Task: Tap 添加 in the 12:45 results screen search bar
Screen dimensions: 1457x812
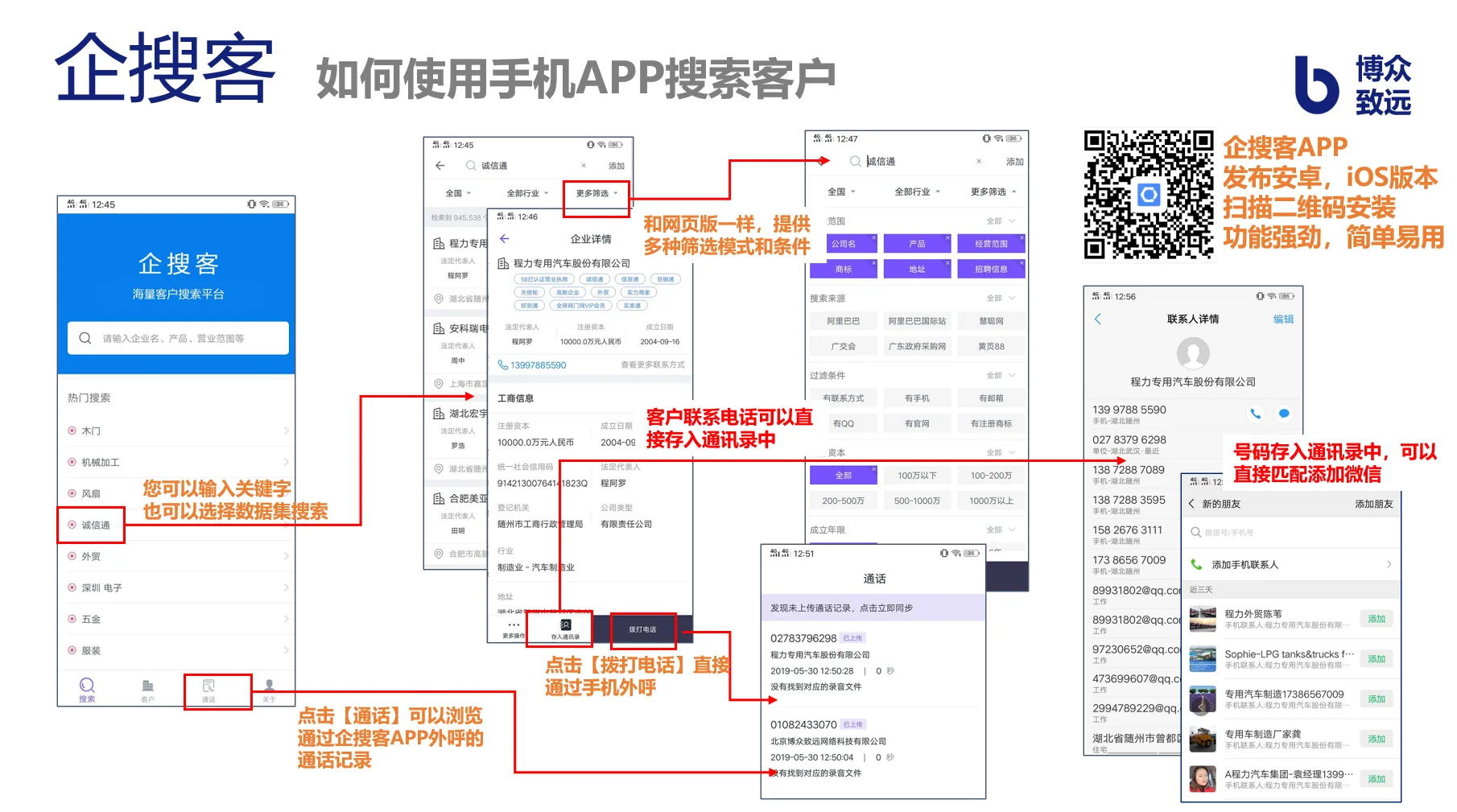Action: 617,166
